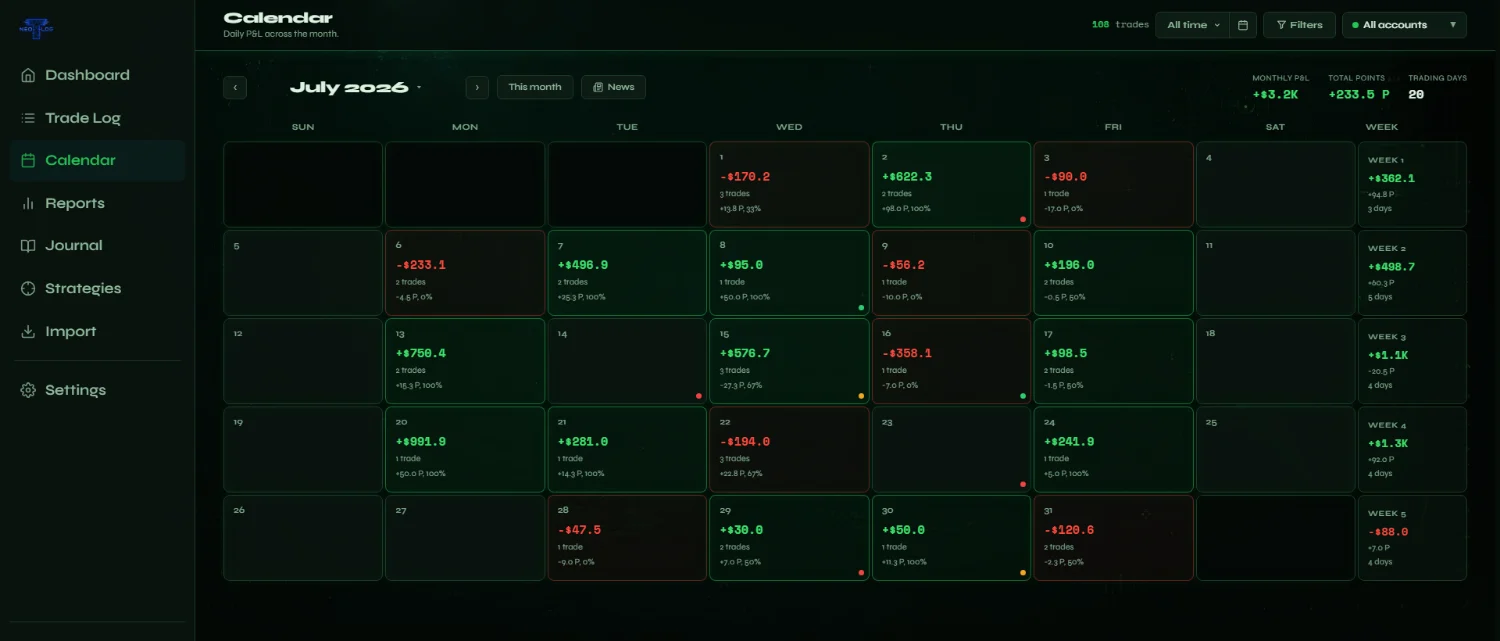Click the Strategies icon in sidebar

click(x=28, y=288)
